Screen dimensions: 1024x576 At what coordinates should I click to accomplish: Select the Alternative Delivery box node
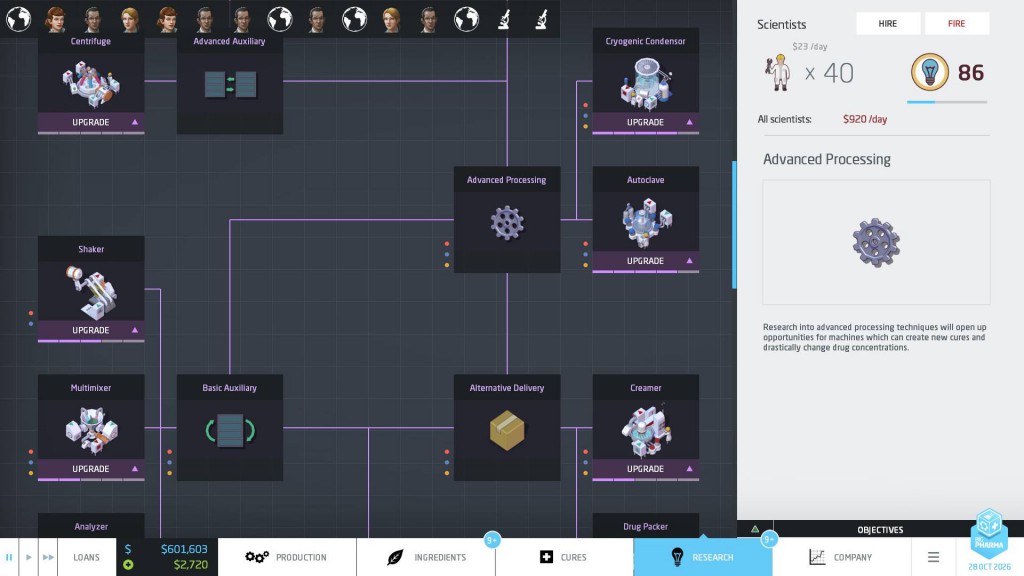(x=507, y=428)
